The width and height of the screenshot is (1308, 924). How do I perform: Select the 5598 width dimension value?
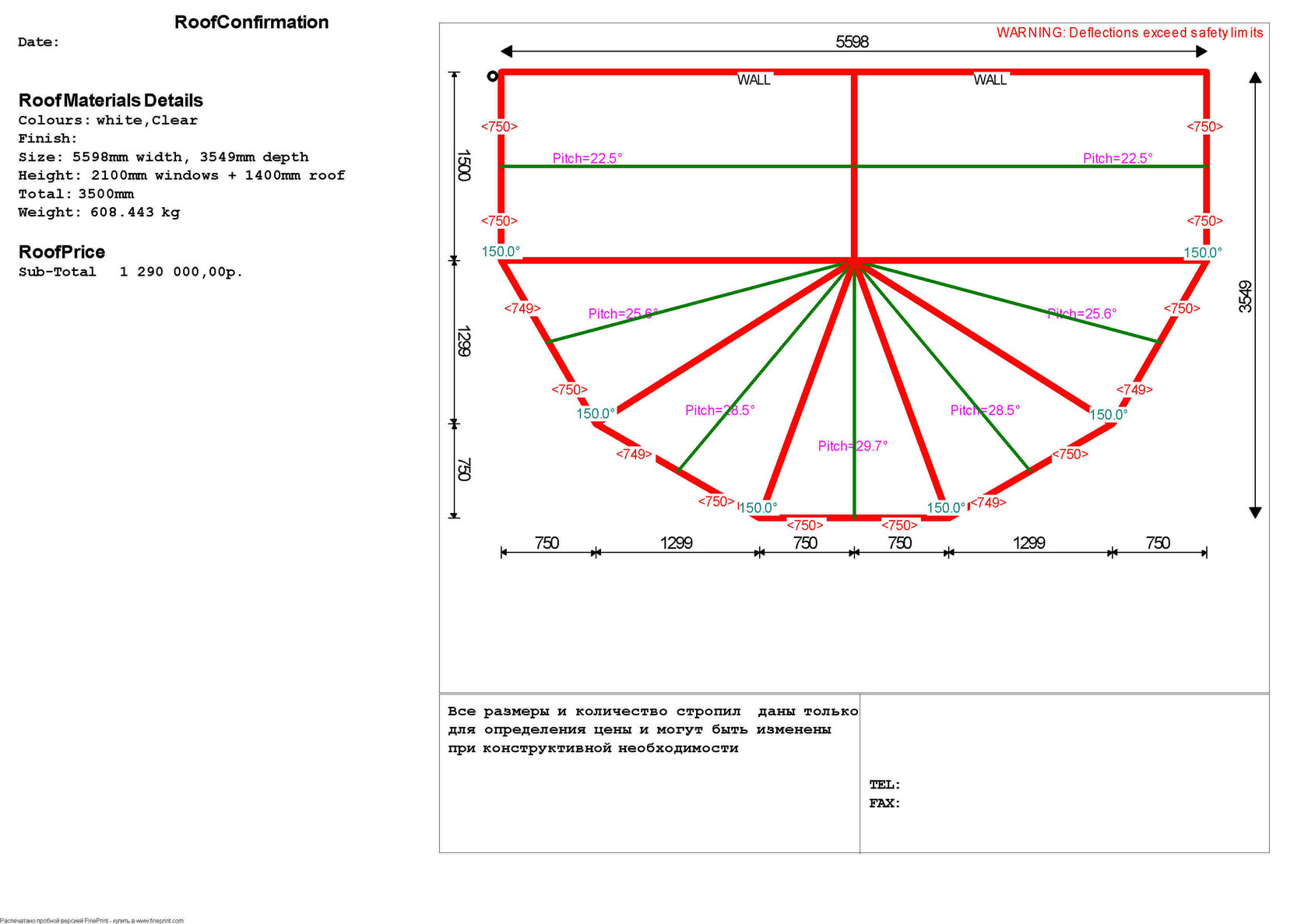852,42
